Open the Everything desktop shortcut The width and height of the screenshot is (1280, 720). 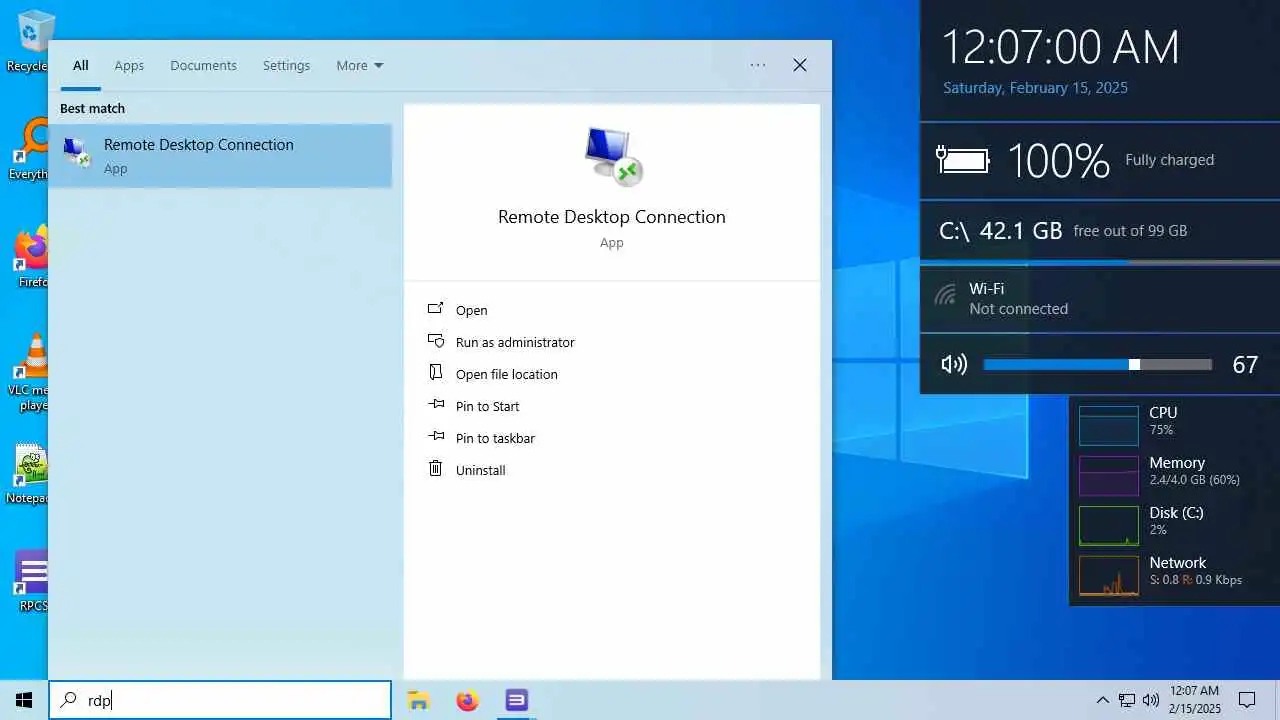pos(30,148)
